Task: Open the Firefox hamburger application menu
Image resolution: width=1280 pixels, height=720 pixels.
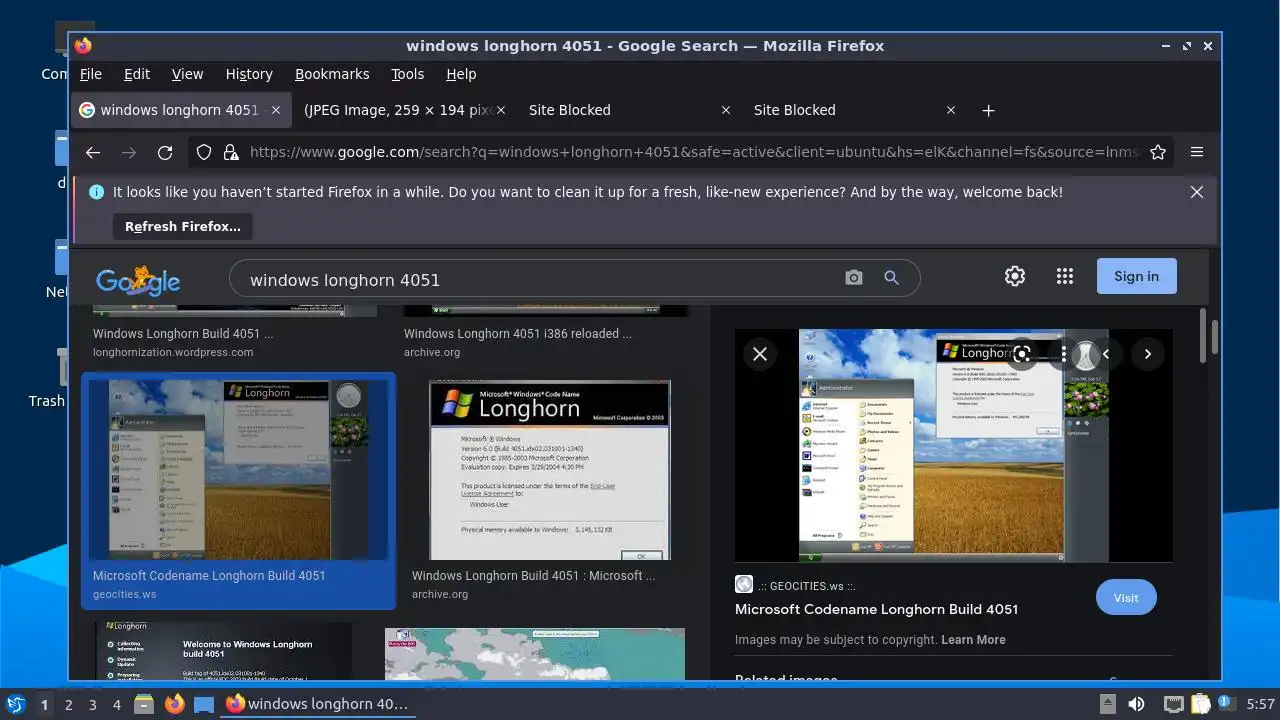Action: pos(1196,152)
